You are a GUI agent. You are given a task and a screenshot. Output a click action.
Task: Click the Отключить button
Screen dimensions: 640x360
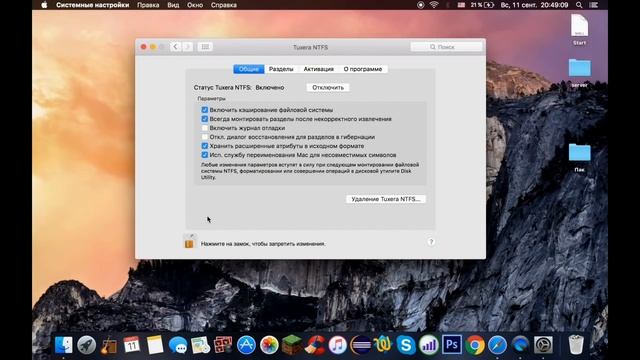328,87
